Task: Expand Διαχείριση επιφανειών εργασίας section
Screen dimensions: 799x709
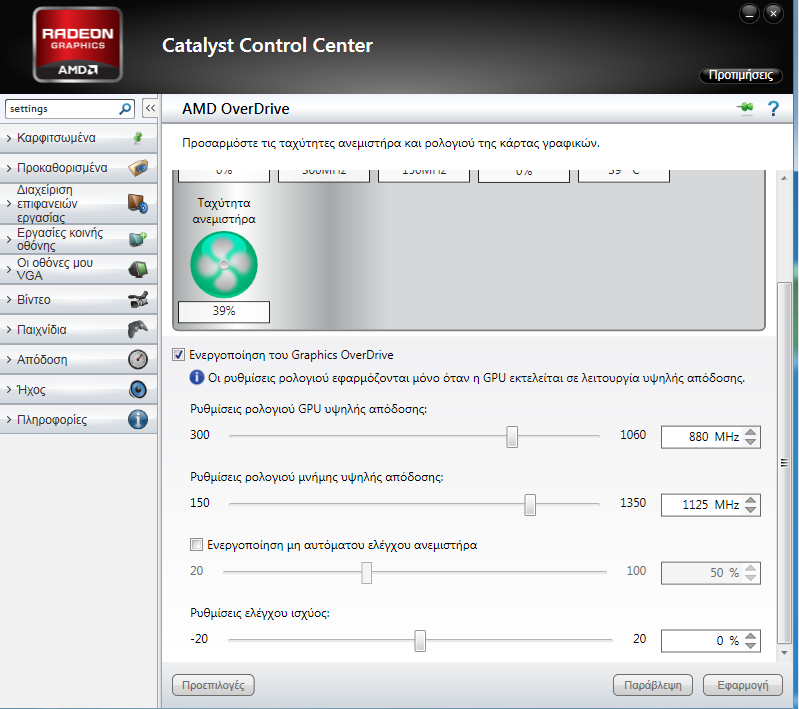Action: coord(78,203)
